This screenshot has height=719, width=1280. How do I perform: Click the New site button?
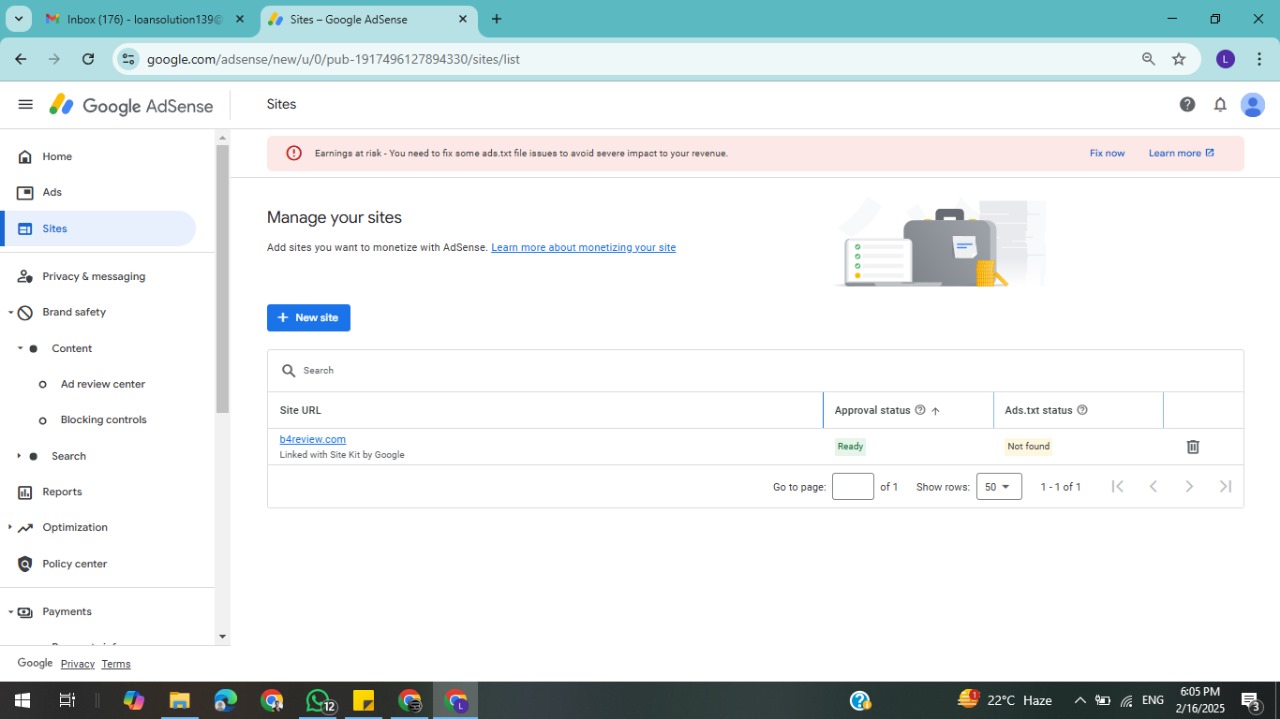pyautogui.click(x=308, y=318)
